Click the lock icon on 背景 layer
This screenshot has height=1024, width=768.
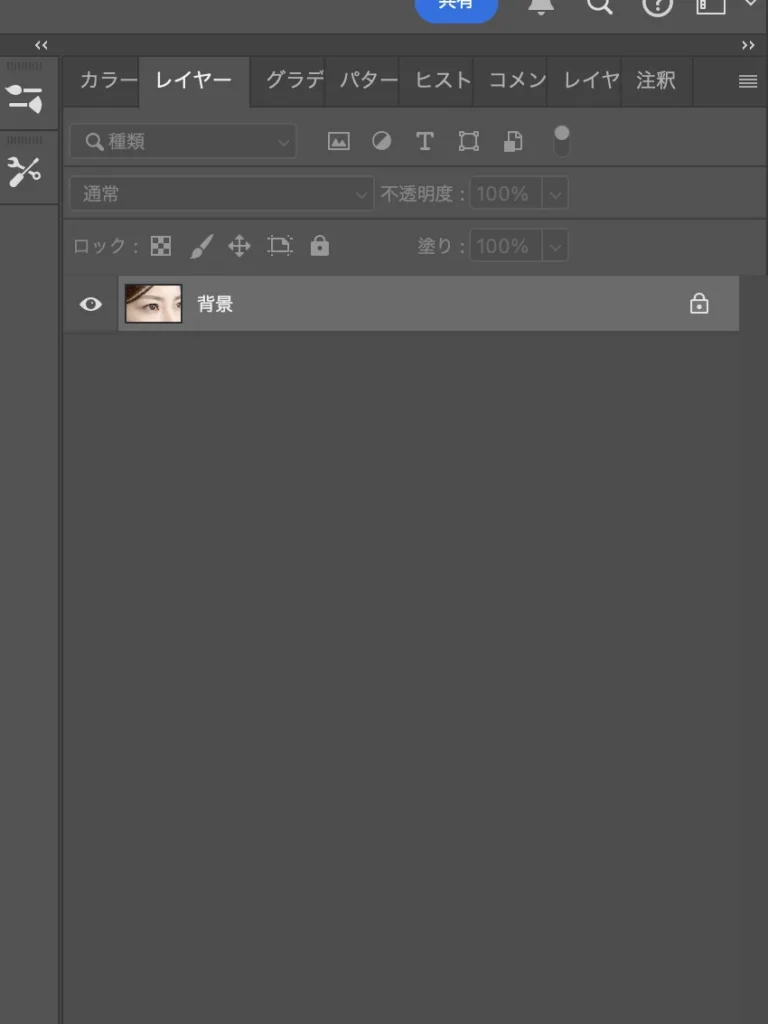[699, 304]
